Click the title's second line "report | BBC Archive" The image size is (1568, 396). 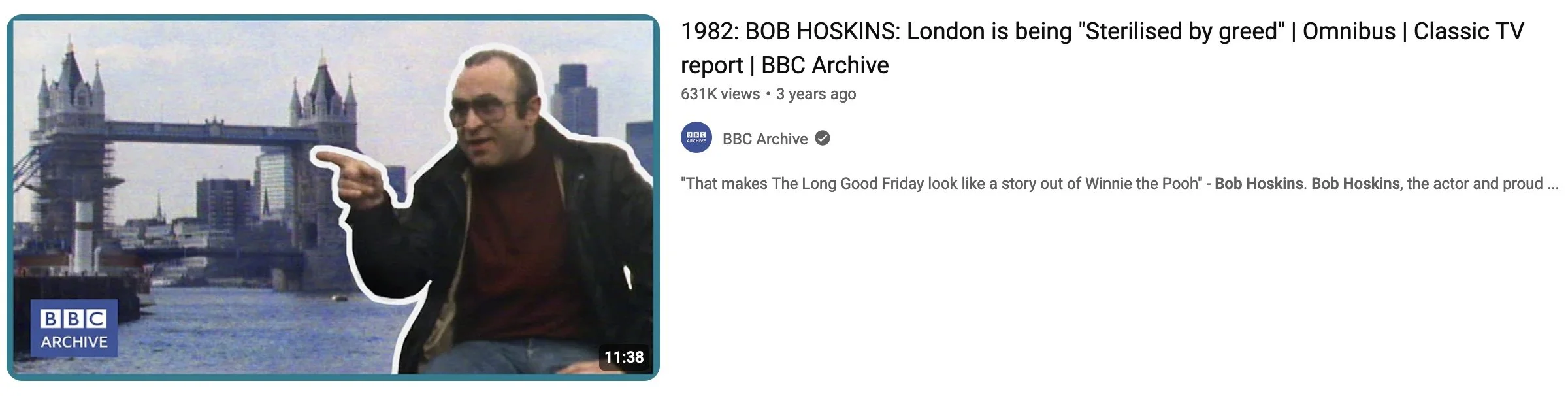(x=785, y=65)
